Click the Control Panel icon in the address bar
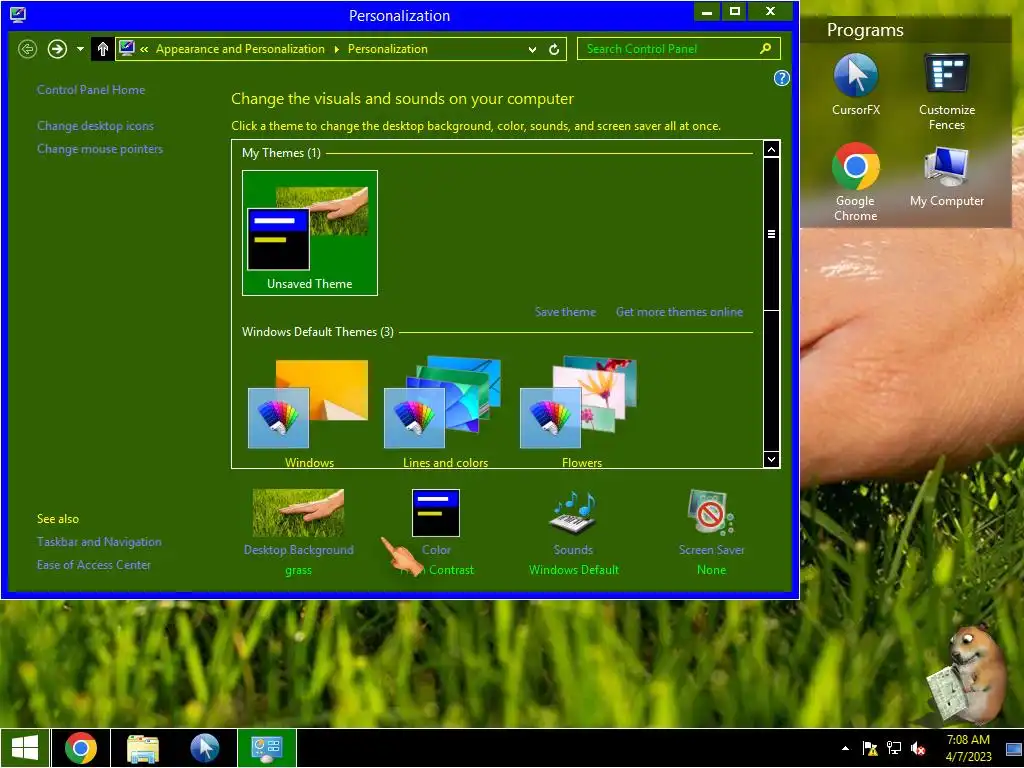 (127, 48)
